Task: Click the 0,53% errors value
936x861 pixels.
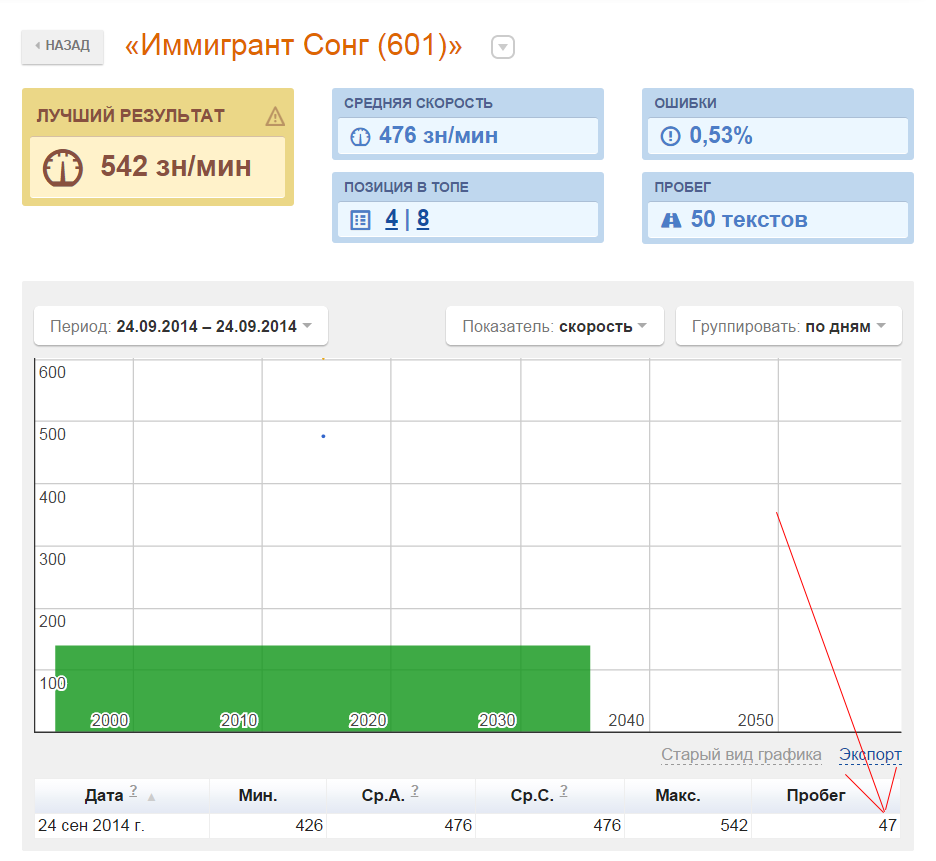Action: [x=721, y=136]
